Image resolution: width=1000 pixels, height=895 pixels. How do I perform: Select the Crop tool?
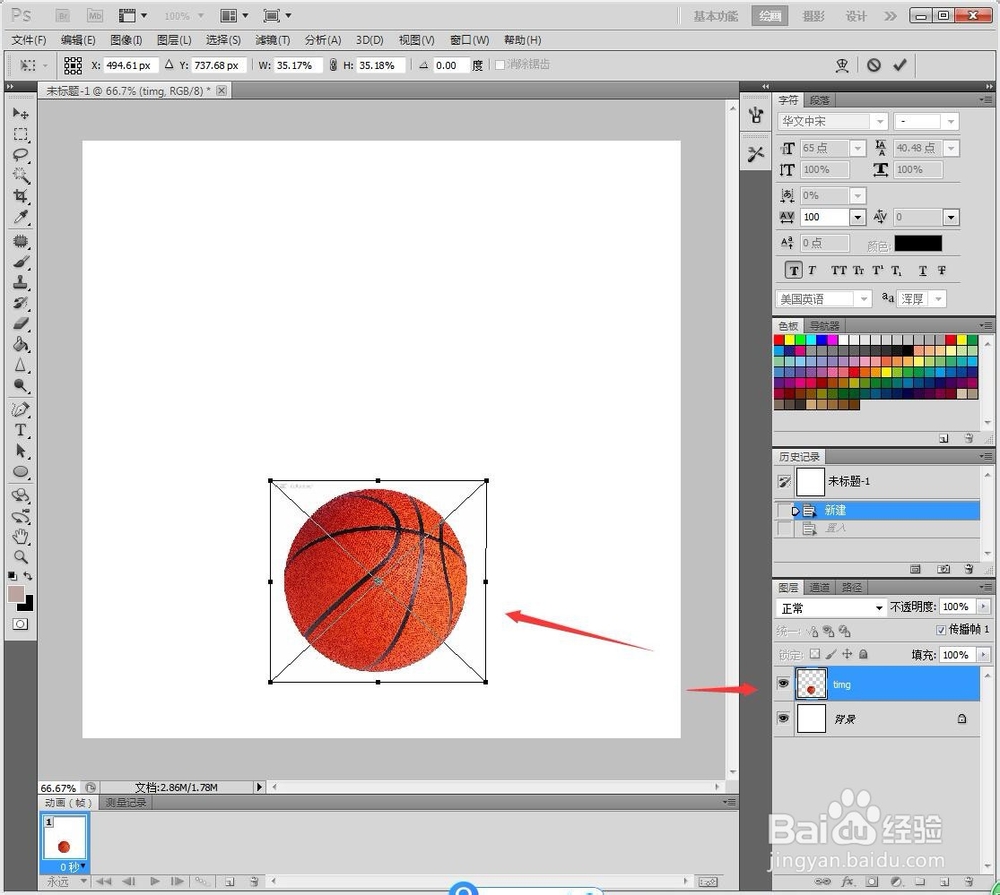coord(20,196)
